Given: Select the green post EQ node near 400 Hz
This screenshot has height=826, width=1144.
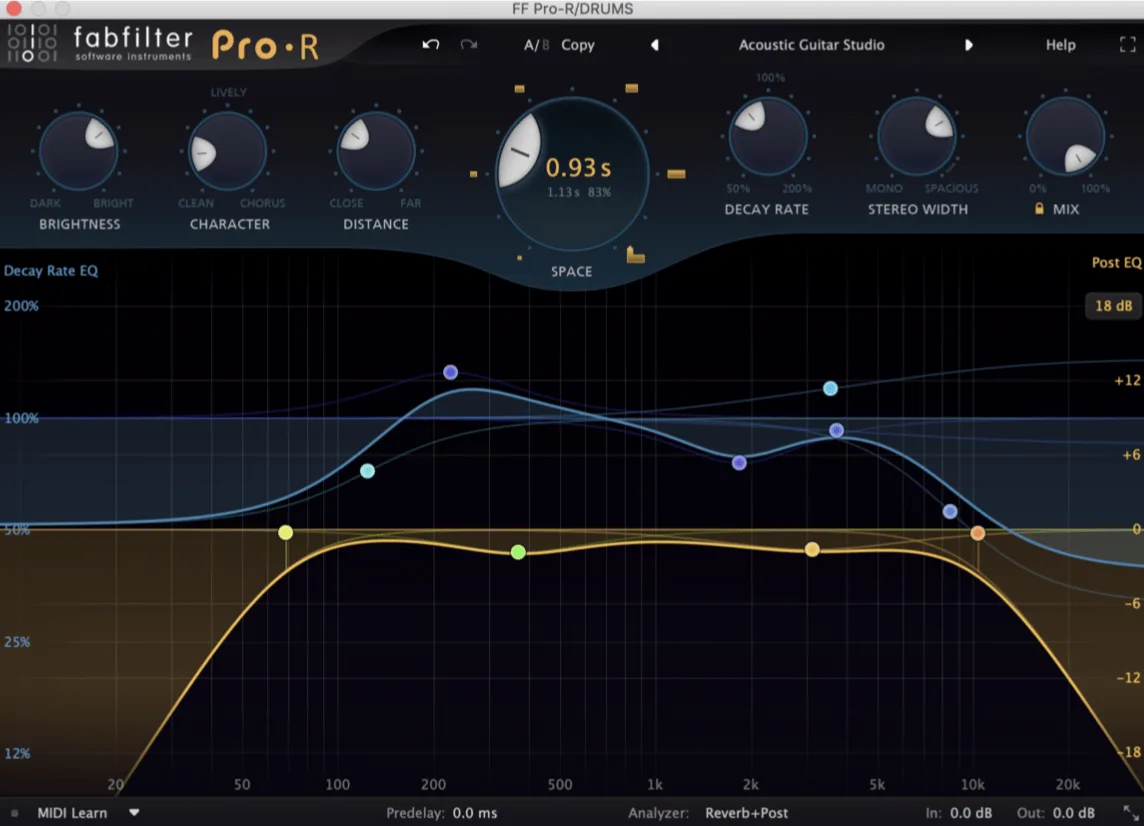Looking at the screenshot, I should coord(518,552).
